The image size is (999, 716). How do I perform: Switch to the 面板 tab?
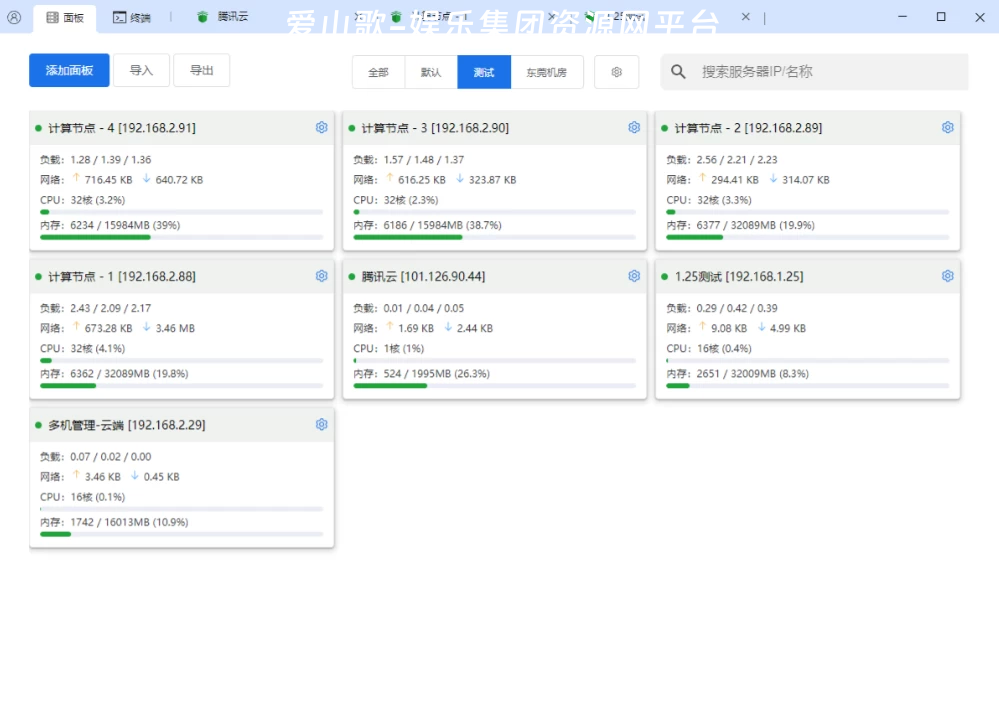pyautogui.click(x=65, y=17)
